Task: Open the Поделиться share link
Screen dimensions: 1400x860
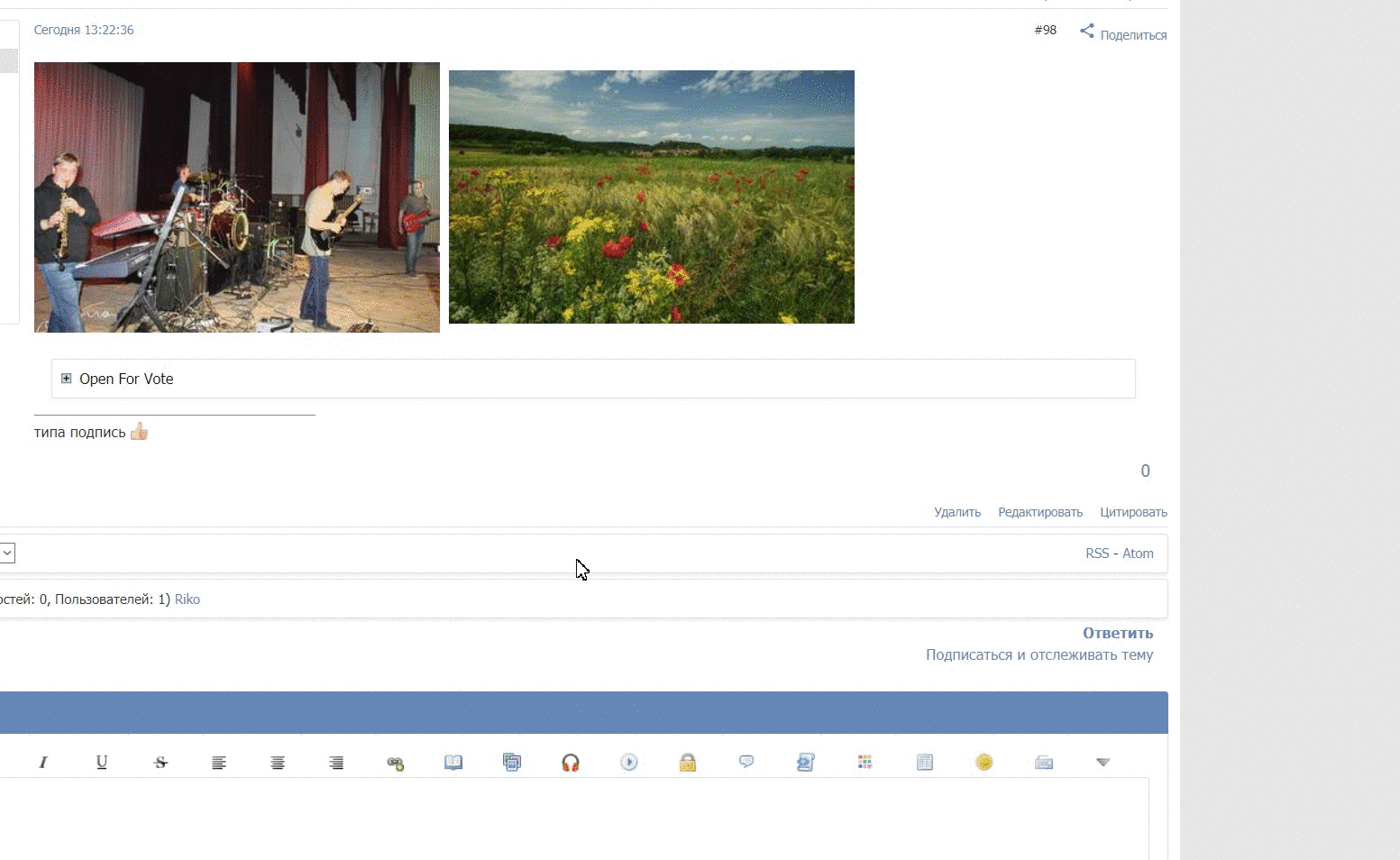Action: (1133, 35)
